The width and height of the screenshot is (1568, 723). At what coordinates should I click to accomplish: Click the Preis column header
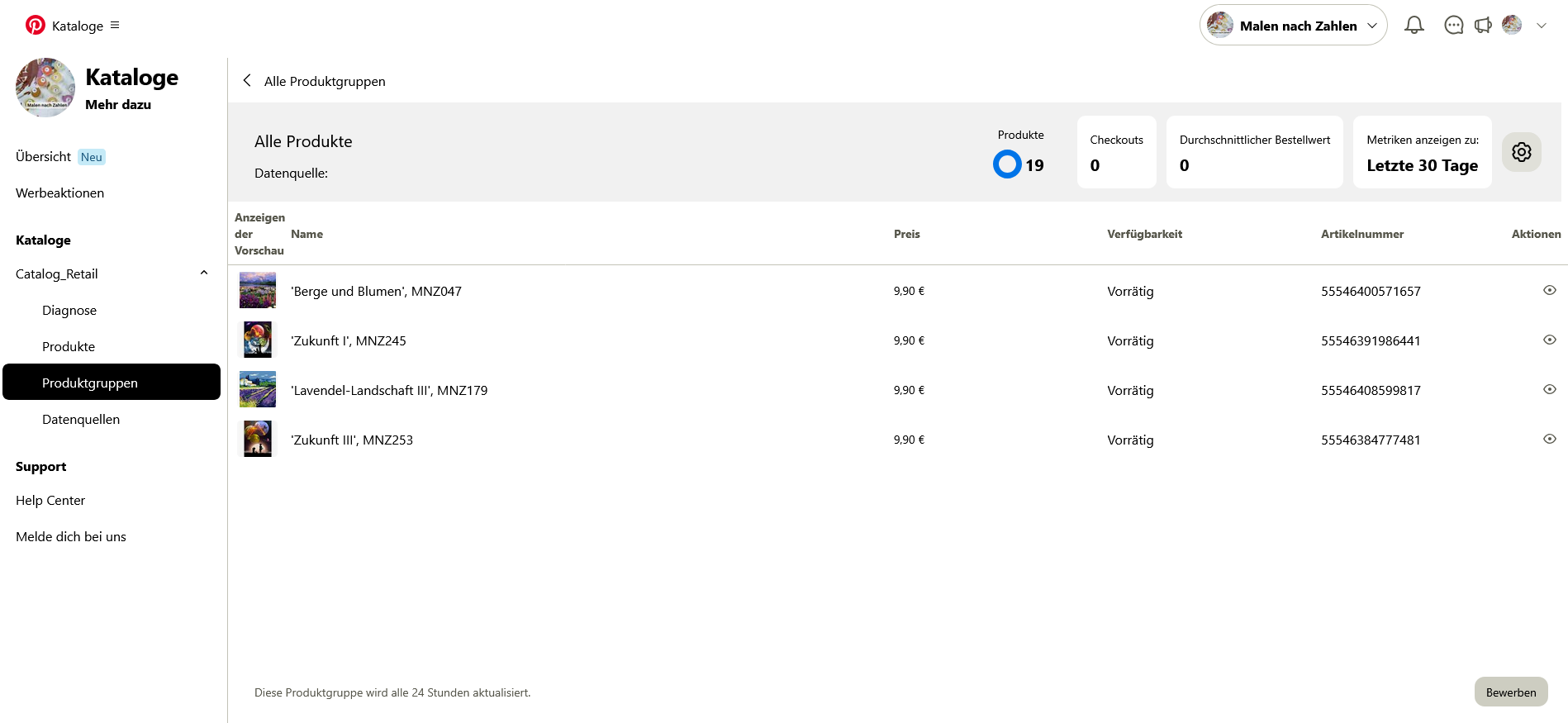click(x=907, y=235)
